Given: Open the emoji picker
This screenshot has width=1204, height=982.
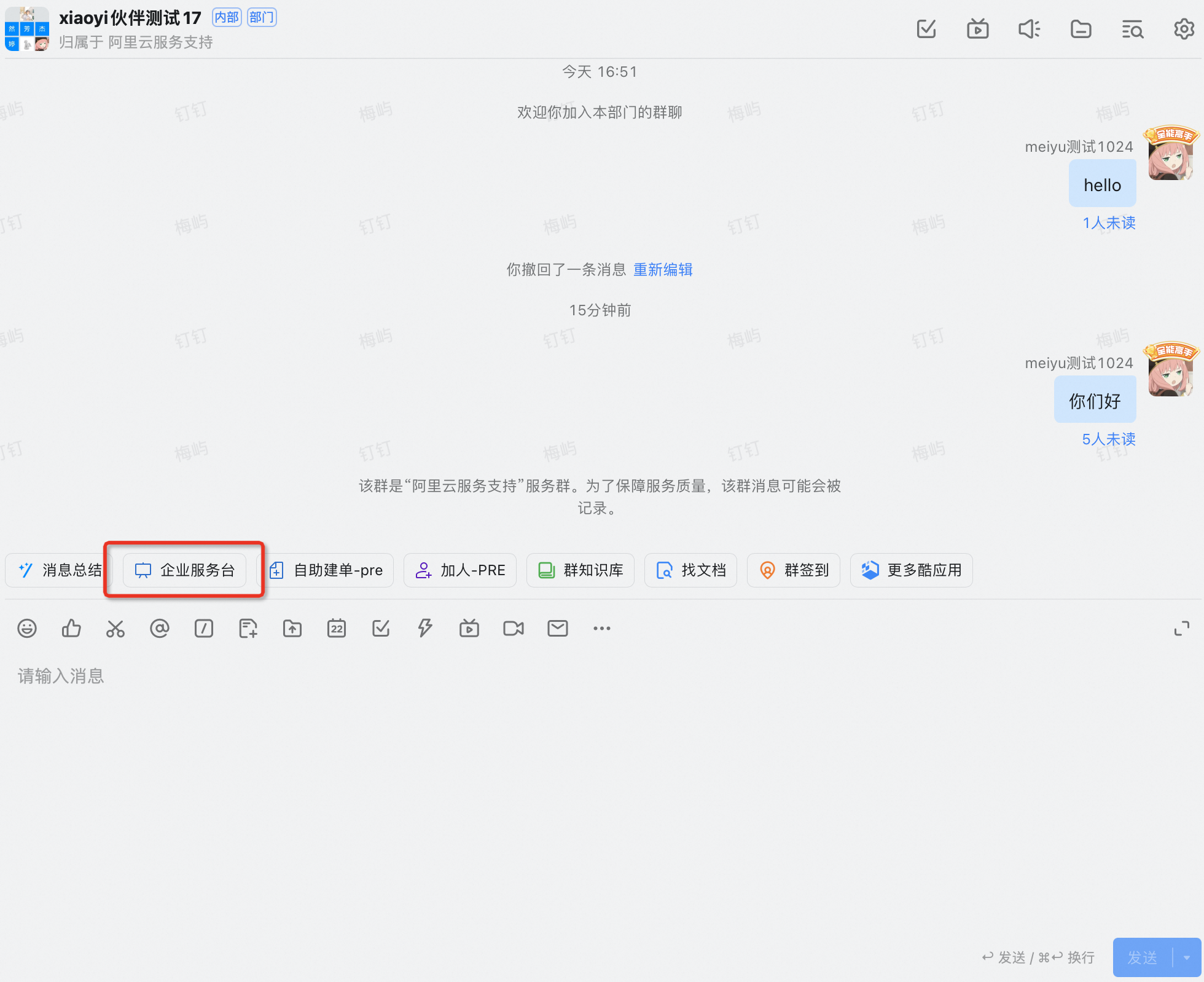Looking at the screenshot, I should tap(27, 628).
